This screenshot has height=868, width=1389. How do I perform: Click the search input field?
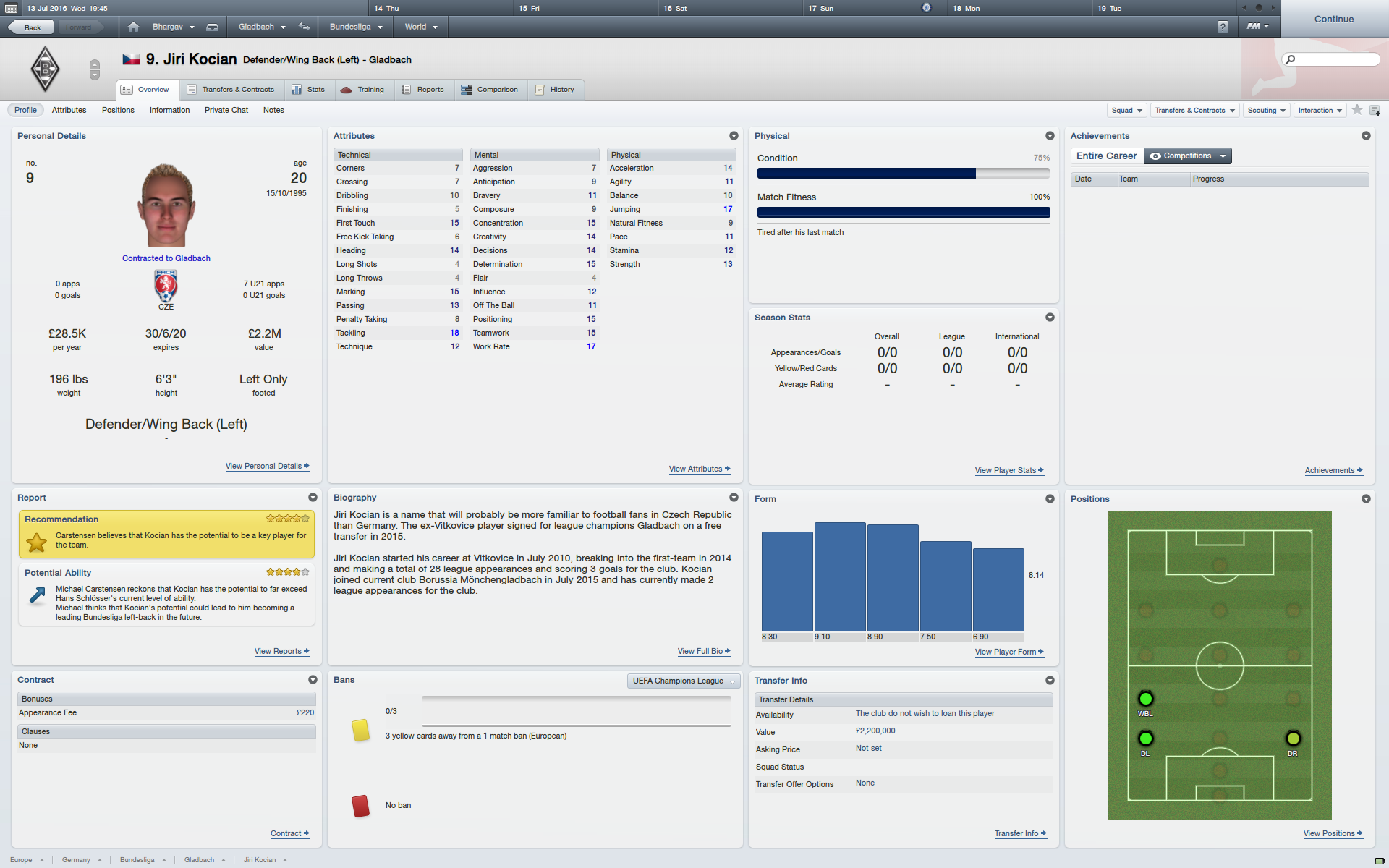tap(1331, 59)
